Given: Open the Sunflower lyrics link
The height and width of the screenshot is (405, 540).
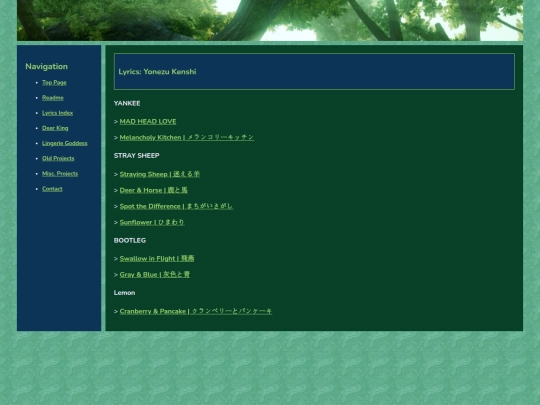Looking at the screenshot, I should point(152,222).
